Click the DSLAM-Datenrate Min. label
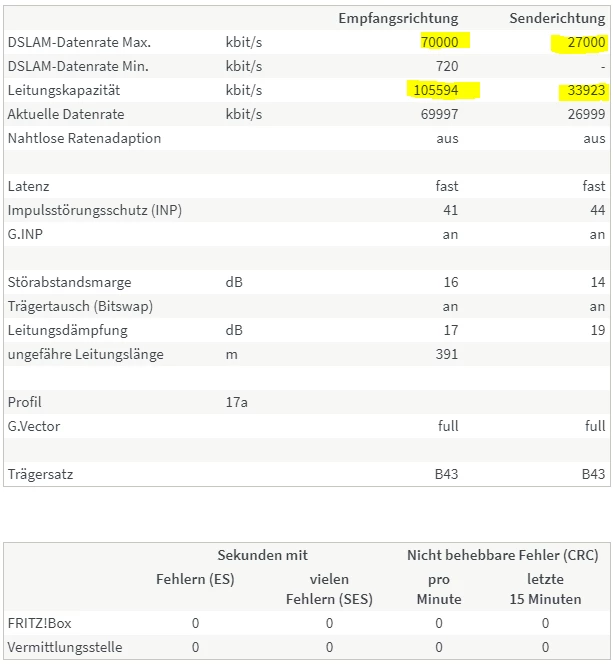613x666 pixels. point(78,66)
